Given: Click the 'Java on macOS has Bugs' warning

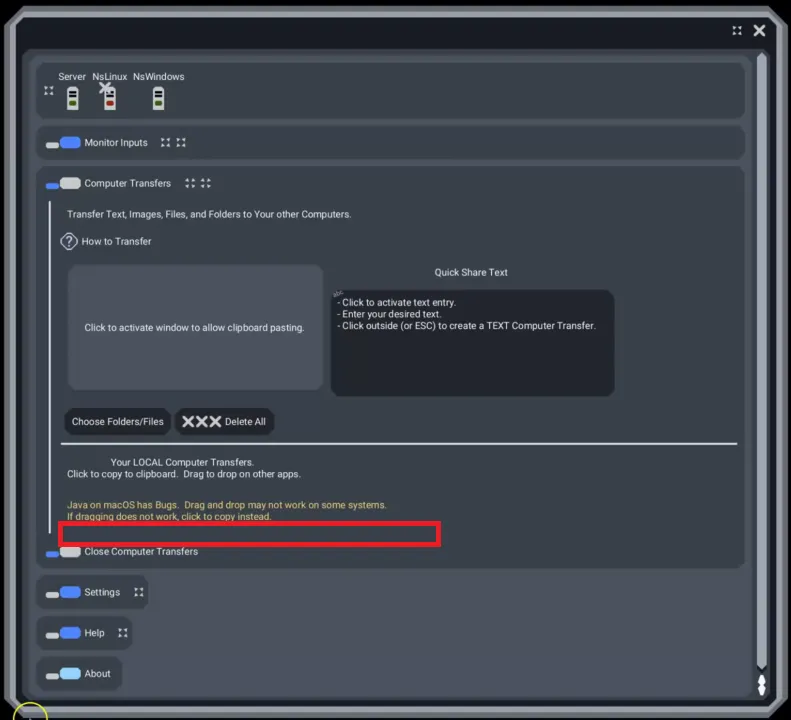Looking at the screenshot, I should click(227, 511).
